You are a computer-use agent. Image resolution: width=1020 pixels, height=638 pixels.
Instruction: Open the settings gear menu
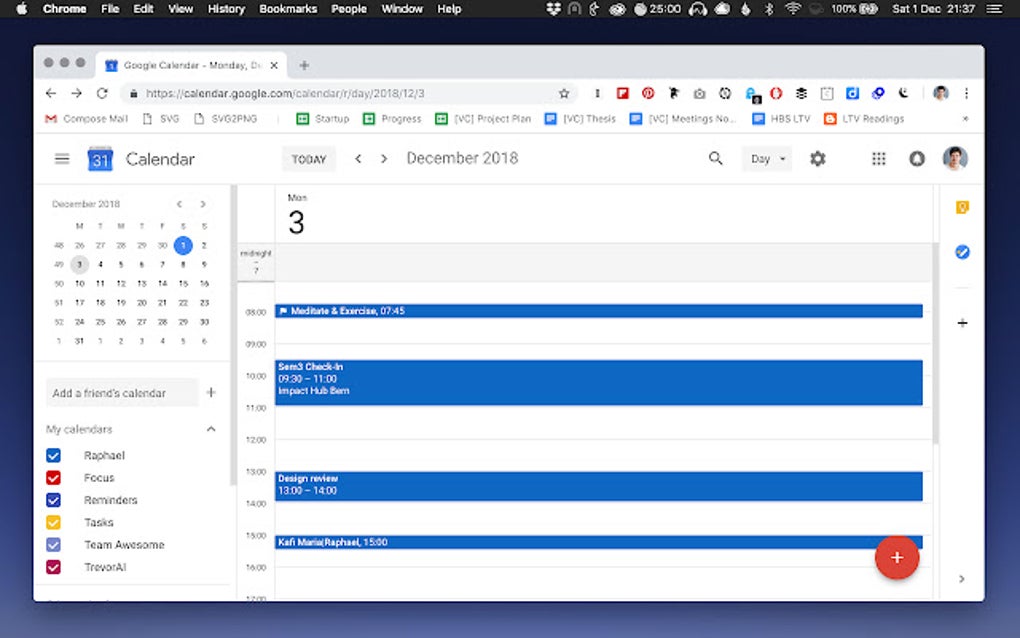click(x=818, y=159)
